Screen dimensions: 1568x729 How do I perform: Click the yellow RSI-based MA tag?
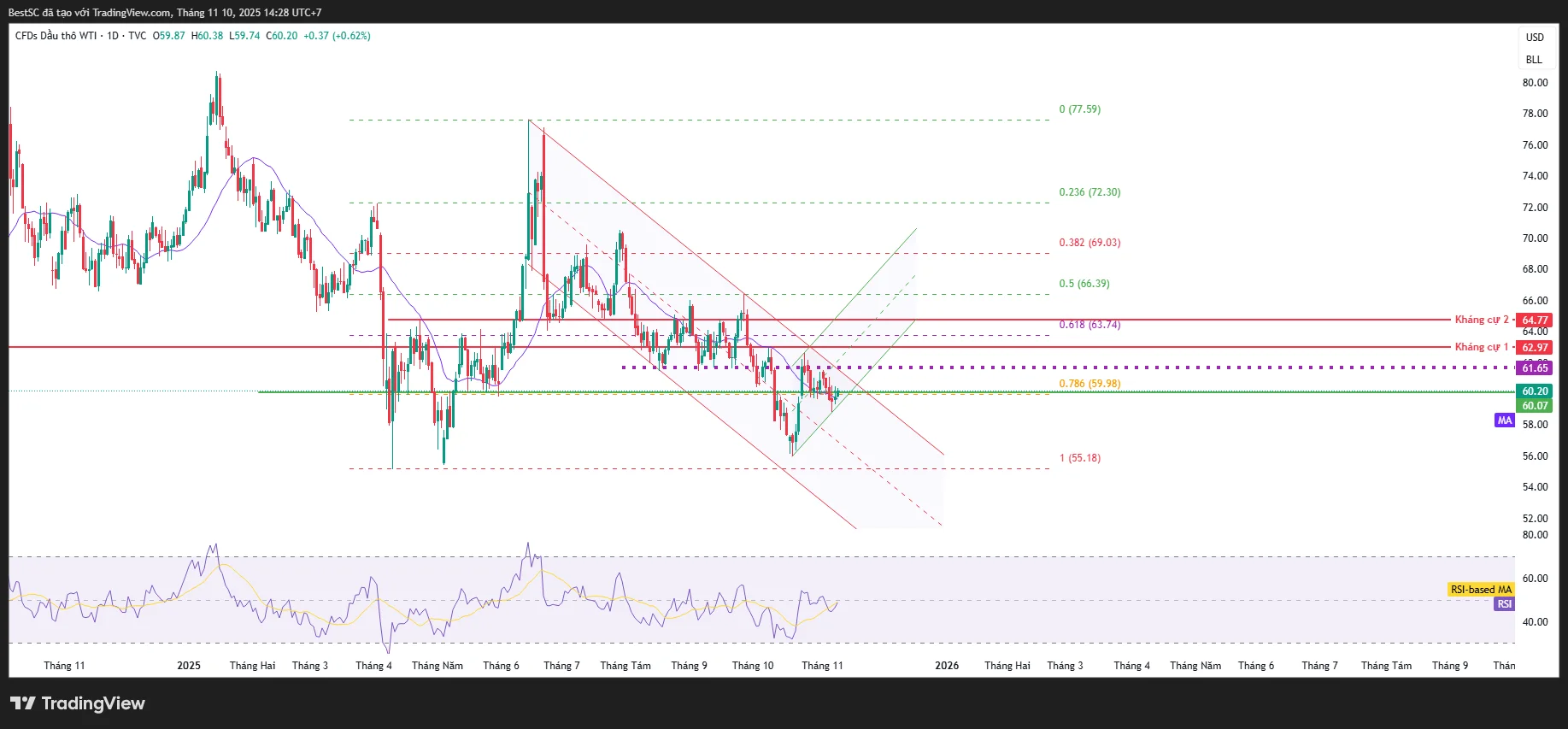[1481, 590]
